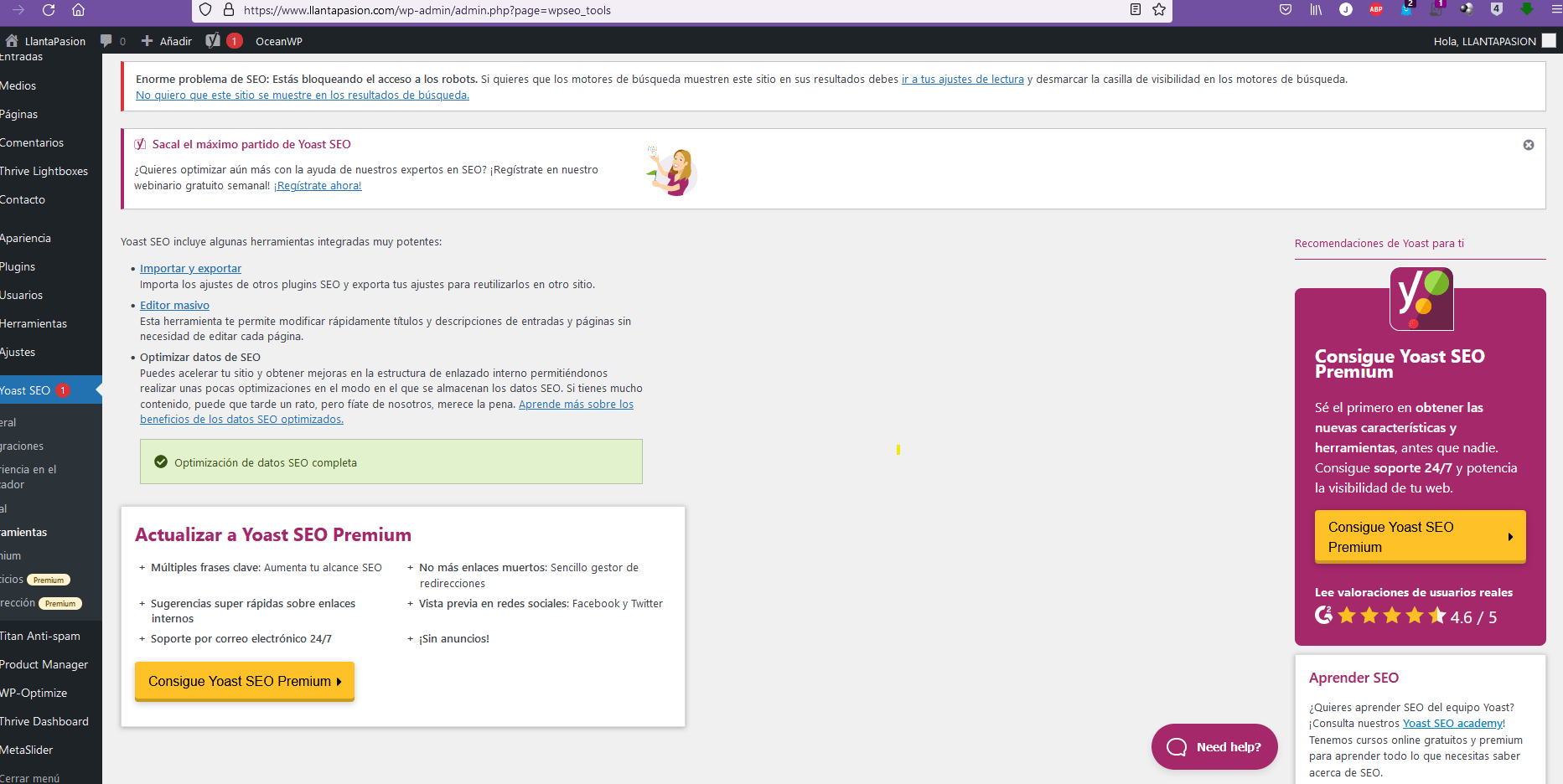Open Yoast SEO academy link
This screenshot has width=1563, height=784.
[x=1453, y=724]
